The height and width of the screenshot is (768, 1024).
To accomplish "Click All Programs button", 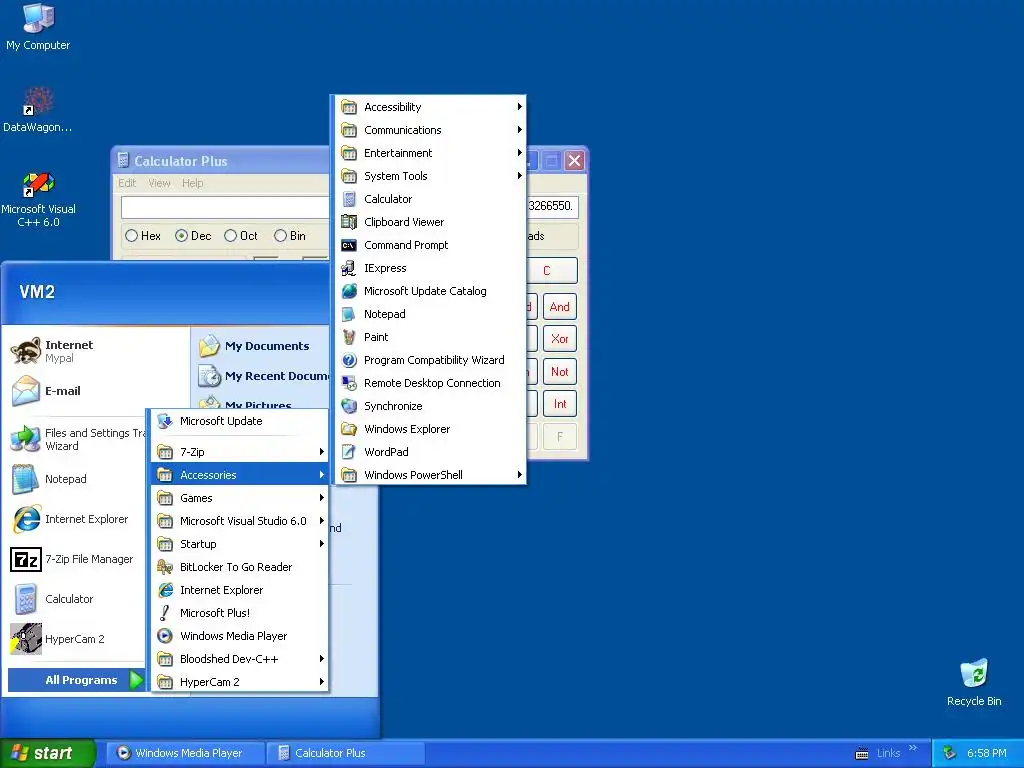I will (x=76, y=680).
